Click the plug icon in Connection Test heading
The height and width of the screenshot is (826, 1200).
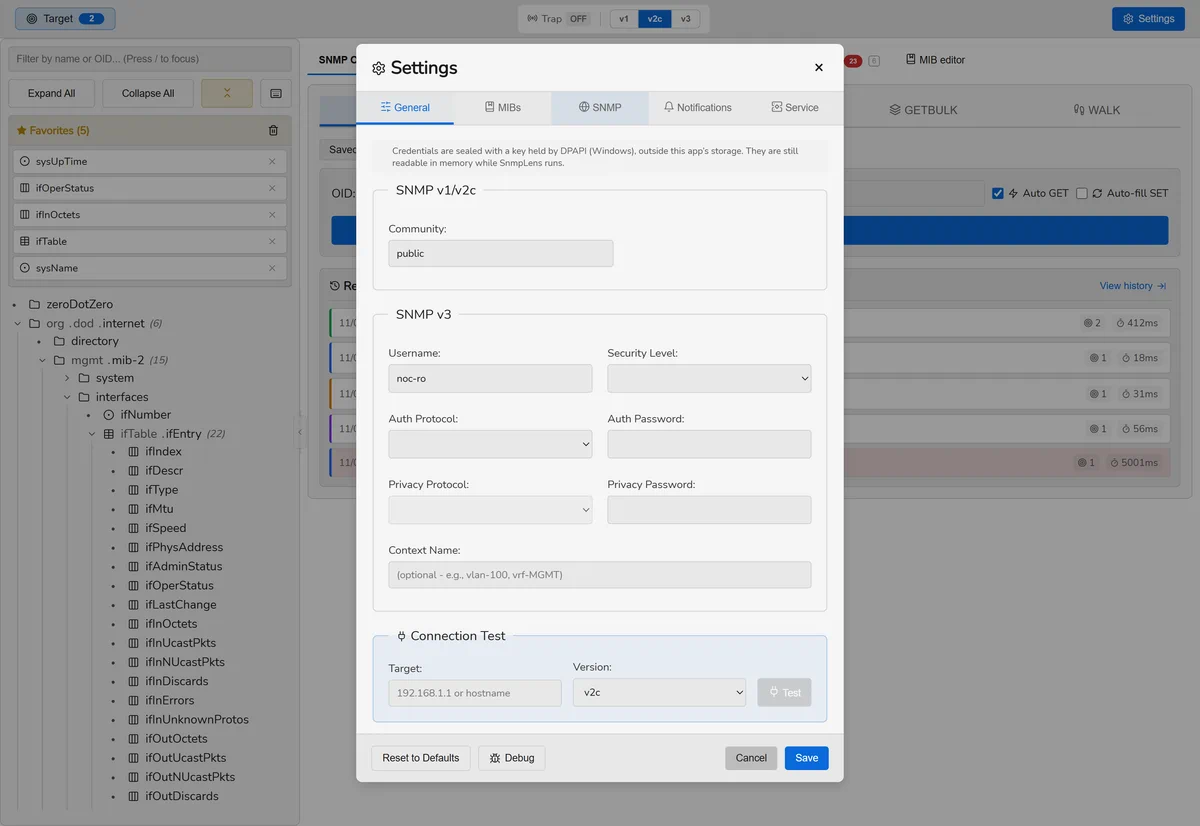pos(402,636)
